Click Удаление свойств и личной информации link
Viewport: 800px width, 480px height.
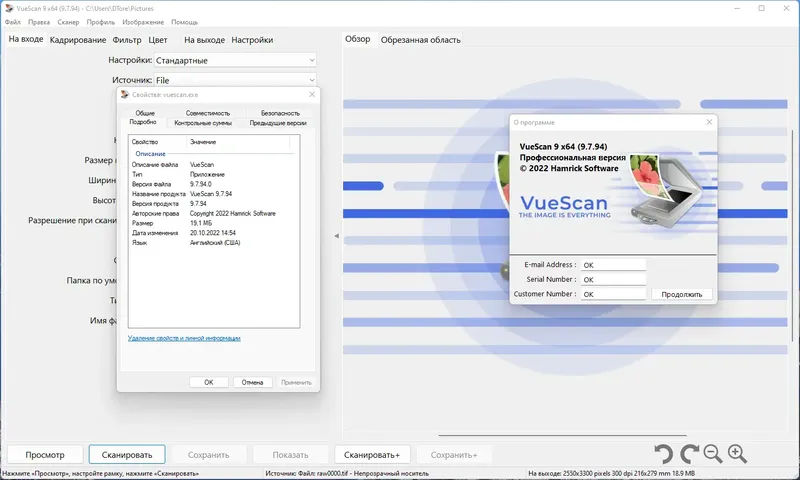coord(184,338)
